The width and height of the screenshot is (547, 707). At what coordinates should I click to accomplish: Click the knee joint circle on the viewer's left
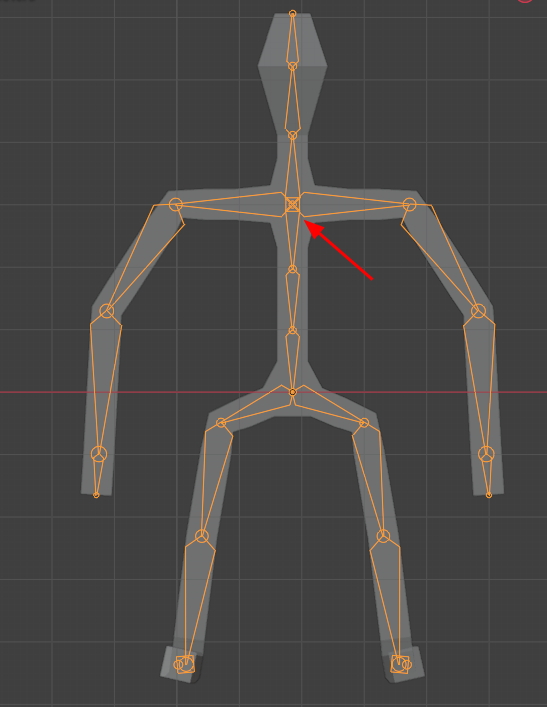coord(202,536)
